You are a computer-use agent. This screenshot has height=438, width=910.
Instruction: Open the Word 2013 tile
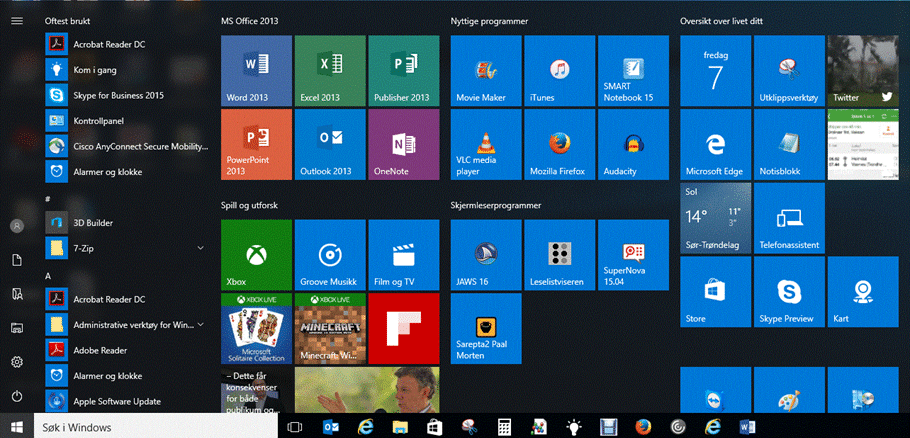[x=256, y=70]
